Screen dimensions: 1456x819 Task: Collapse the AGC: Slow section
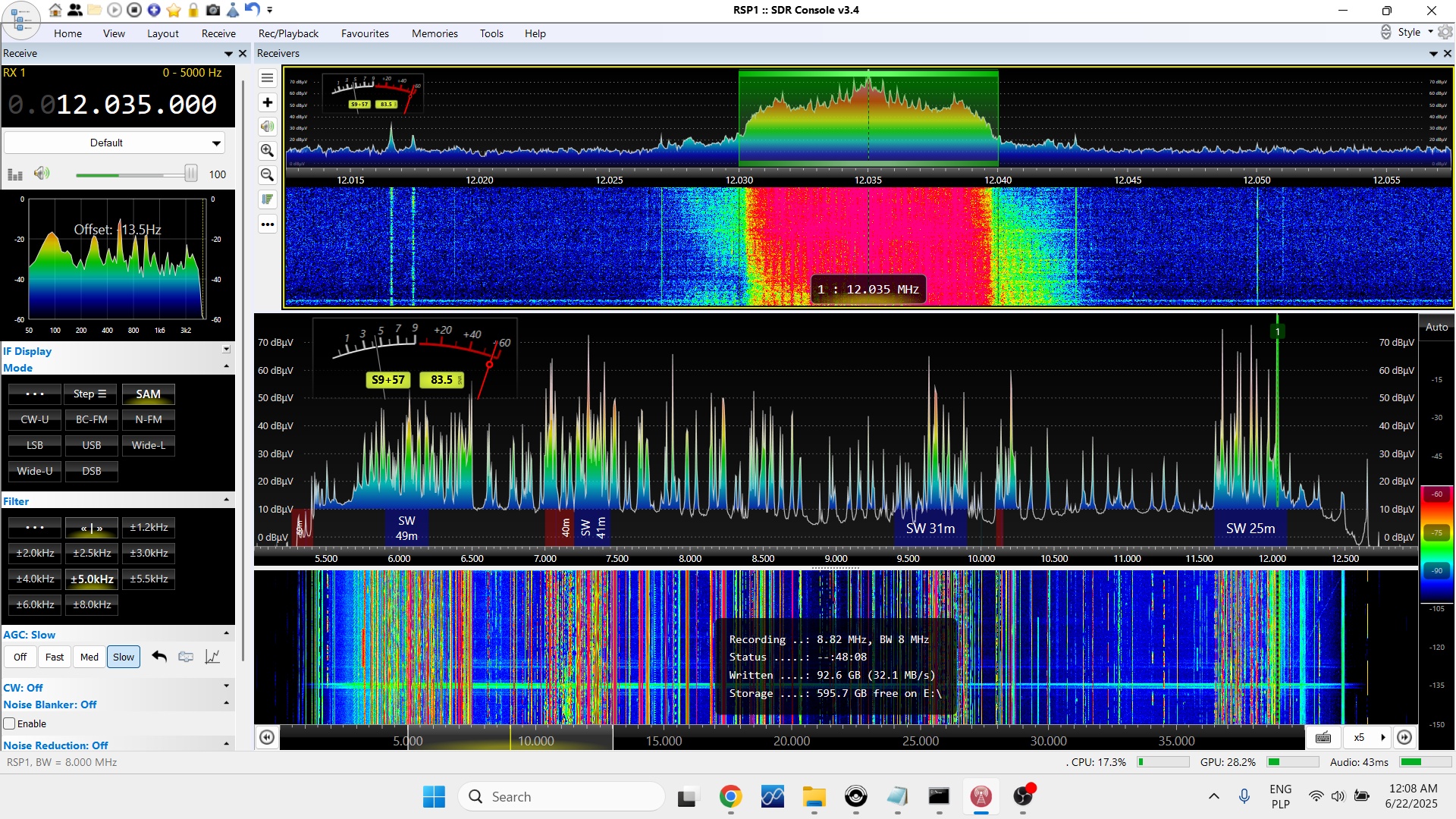(226, 633)
